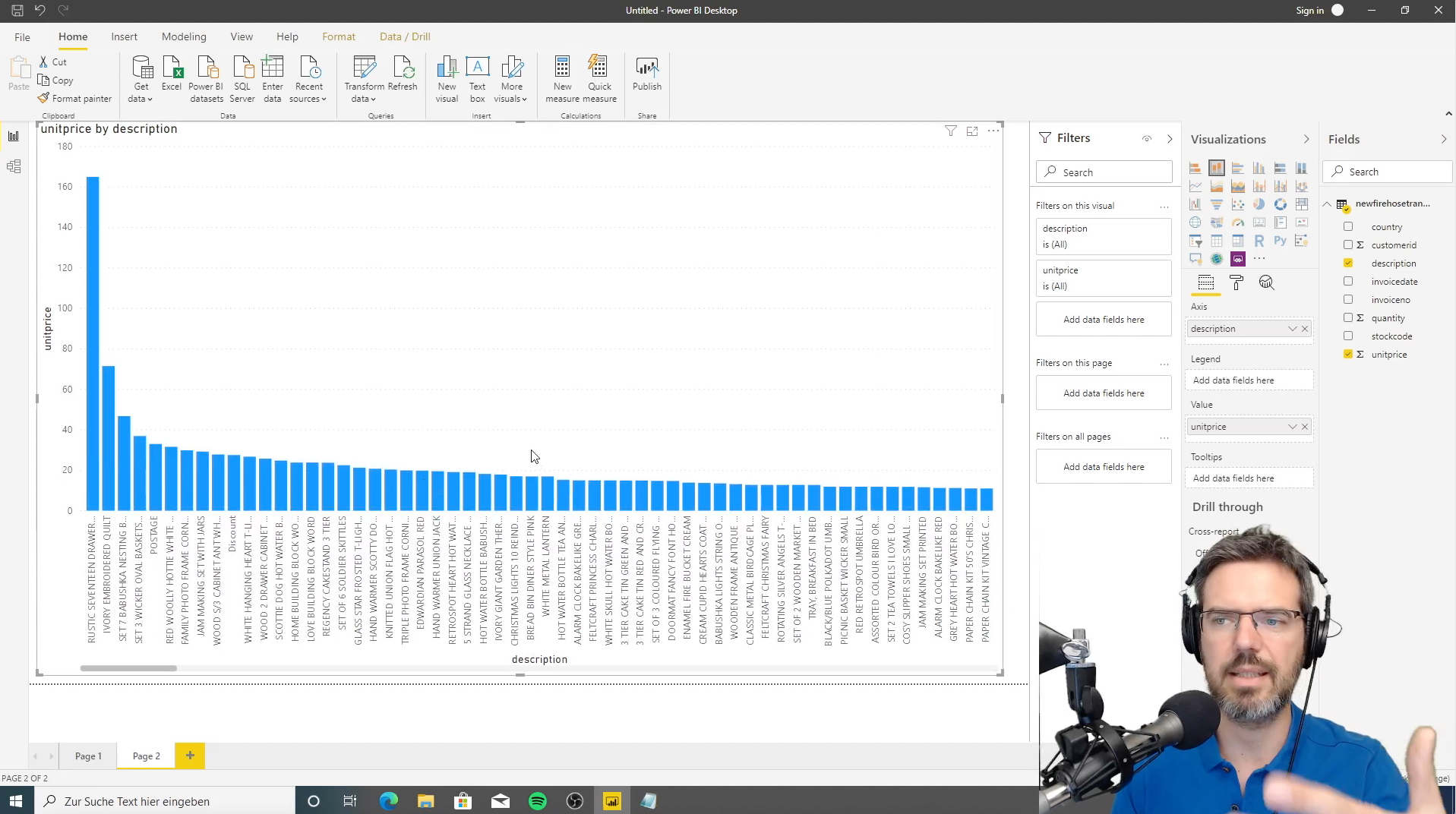Screen dimensions: 1456x814
Task: Expand Recent sources dropdown
Action: (308, 79)
